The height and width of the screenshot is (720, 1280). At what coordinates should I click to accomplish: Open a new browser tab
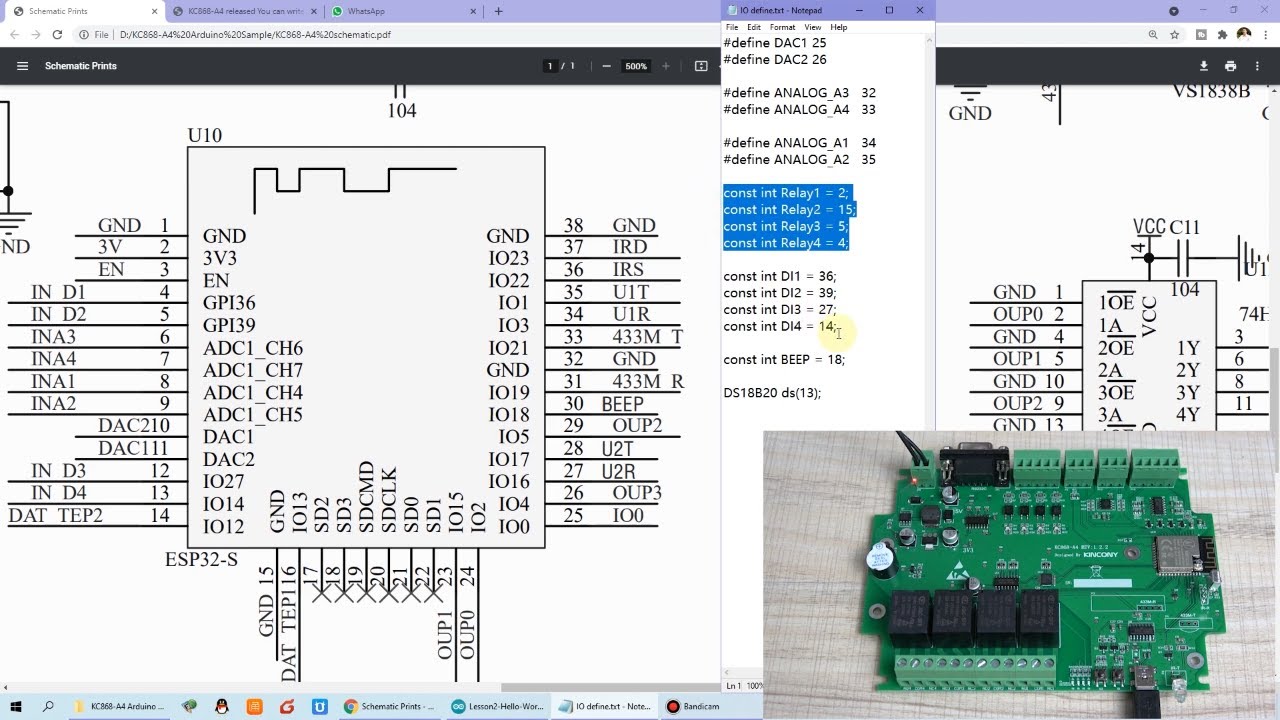498,11
